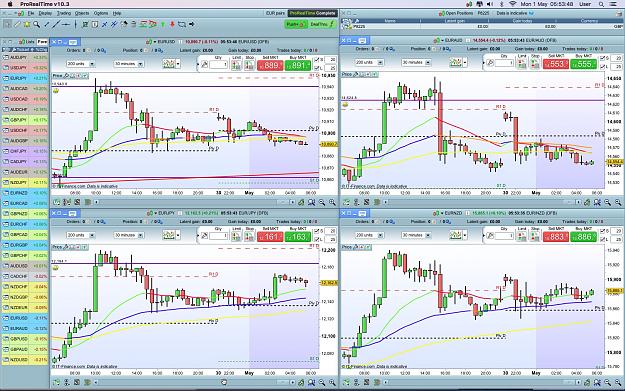Click the P6225 row in Open Positions
Screen dimensions: 625x391
tap(482, 27)
